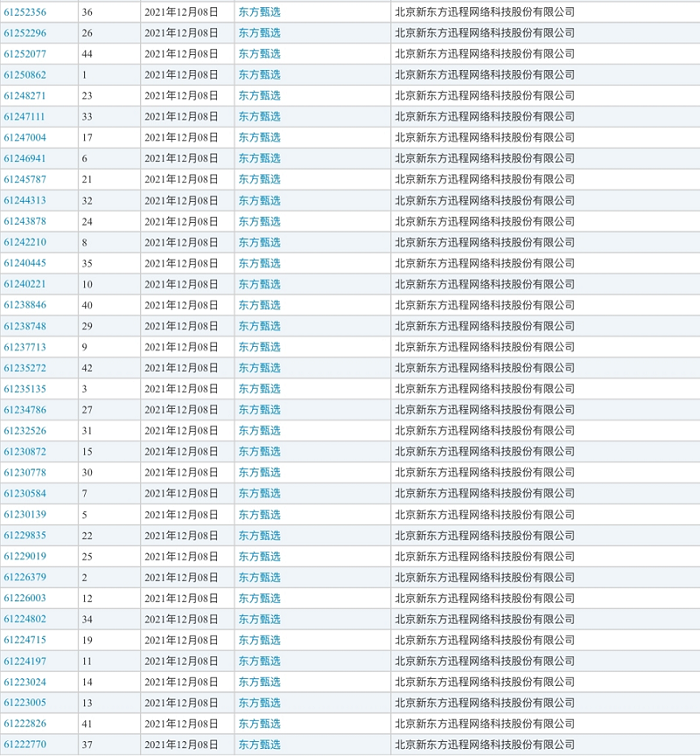Click registration number 61224197

pos(24,661)
